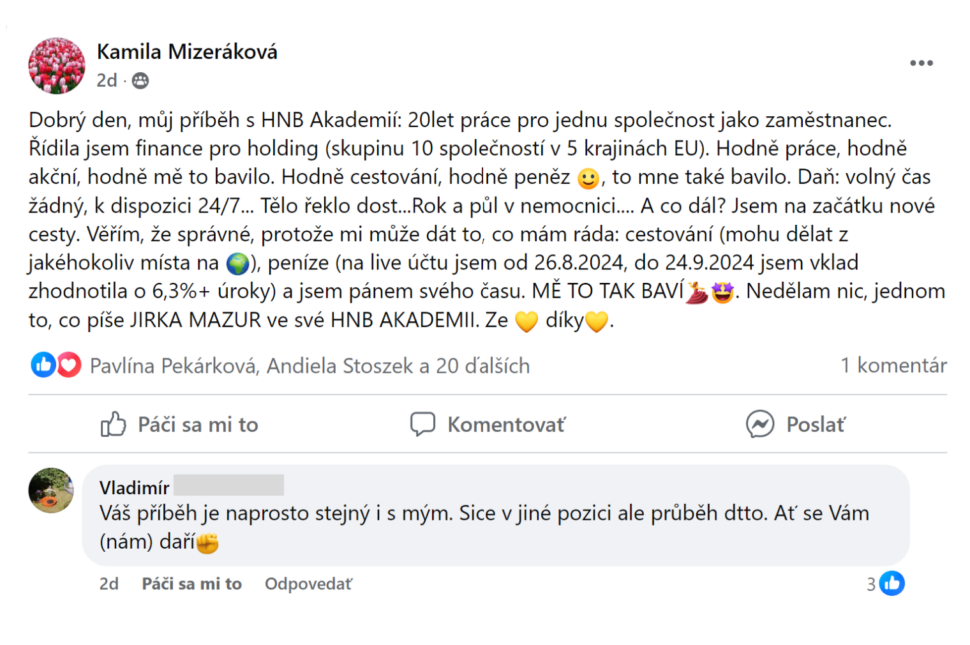Like Vladimír's comment via "Páči sa mi to"
This screenshot has width=970, height=645.
pos(191,583)
